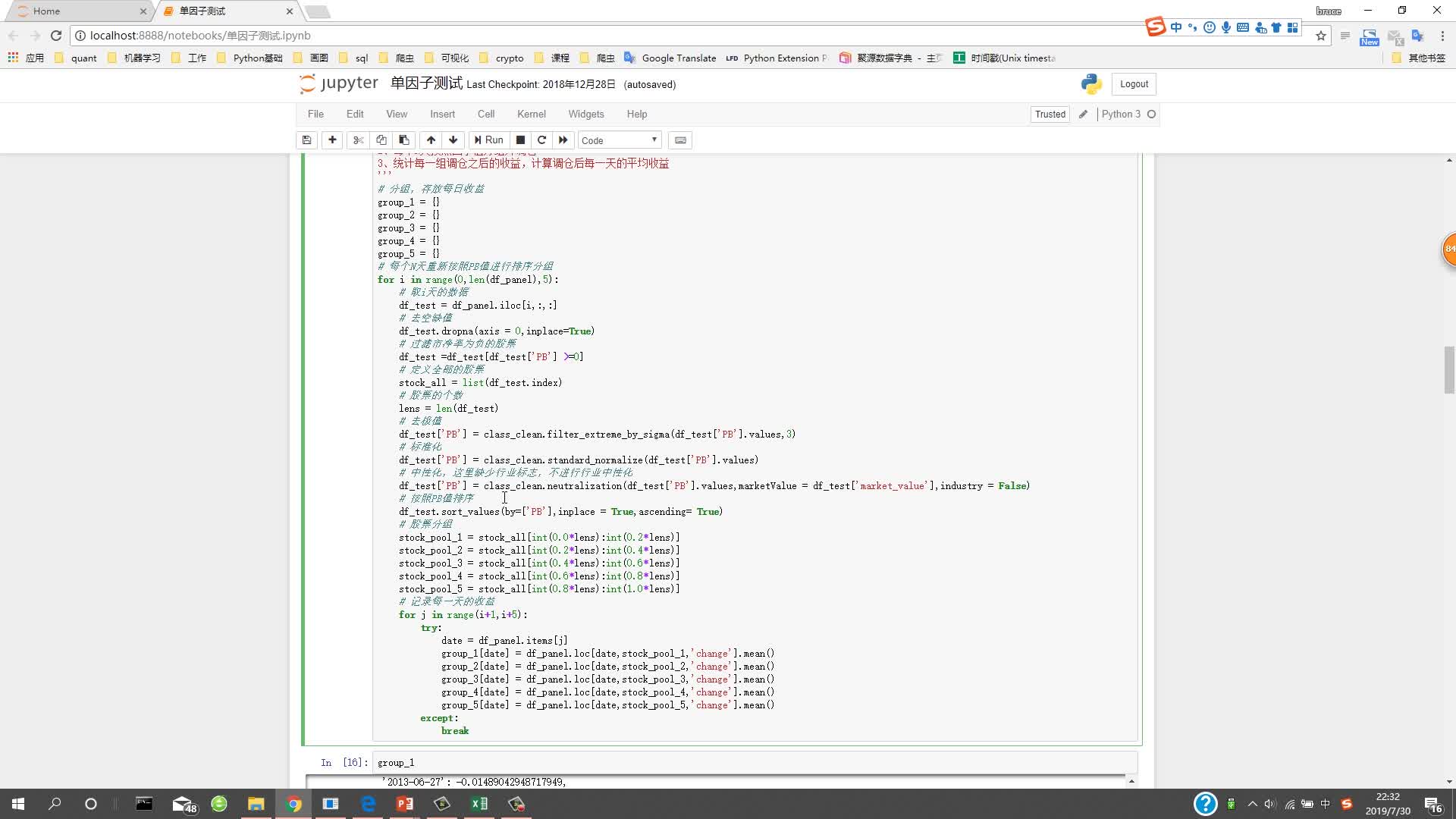Image resolution: width=1456 pixels, height=819 pixels.
Task: Restart the kernel circular arrow icon
Action: click(541, 140)
